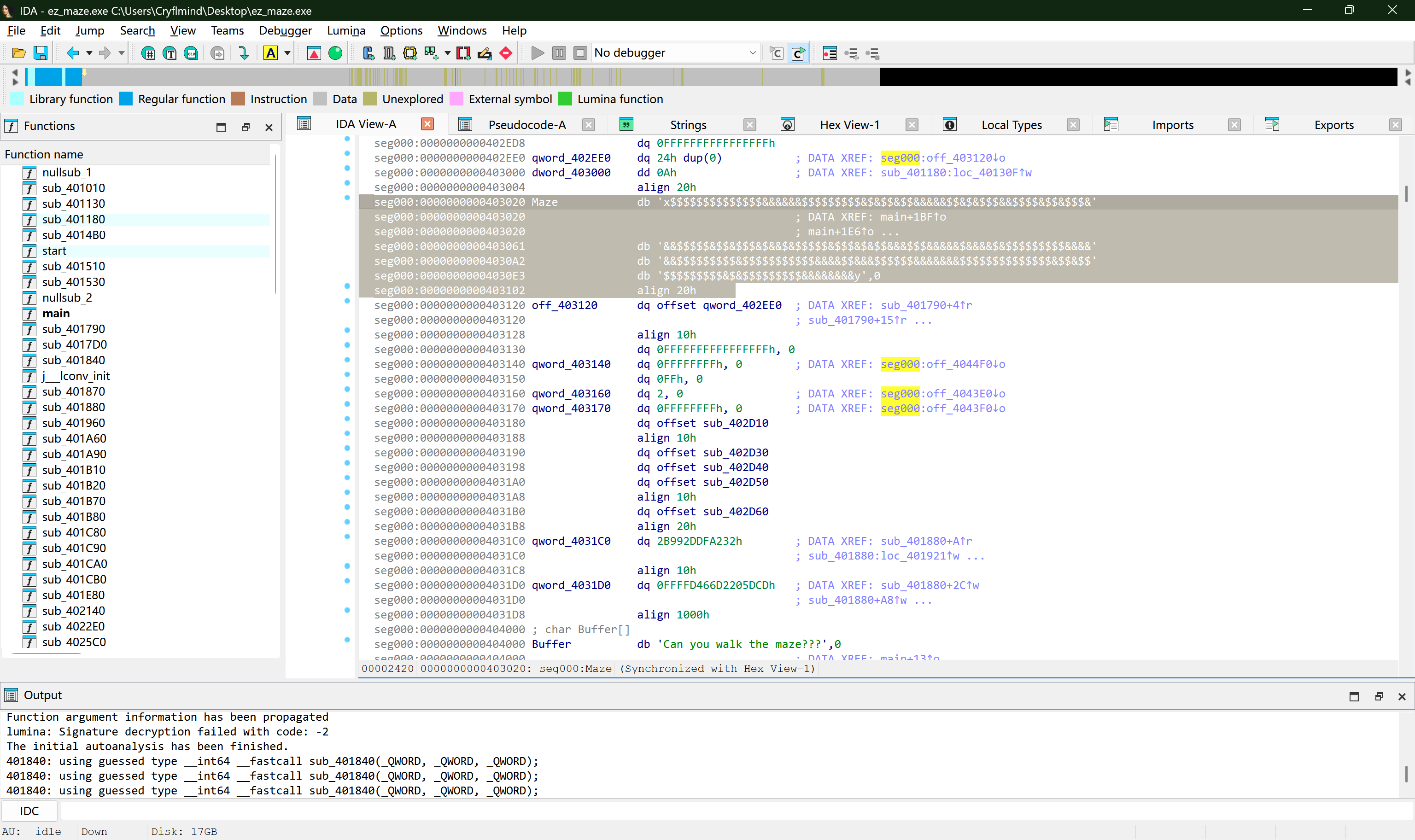This screenshot has height=840, width=1415.
Task: Click the Binary search '010' icon
Action: tap(191, 53)
